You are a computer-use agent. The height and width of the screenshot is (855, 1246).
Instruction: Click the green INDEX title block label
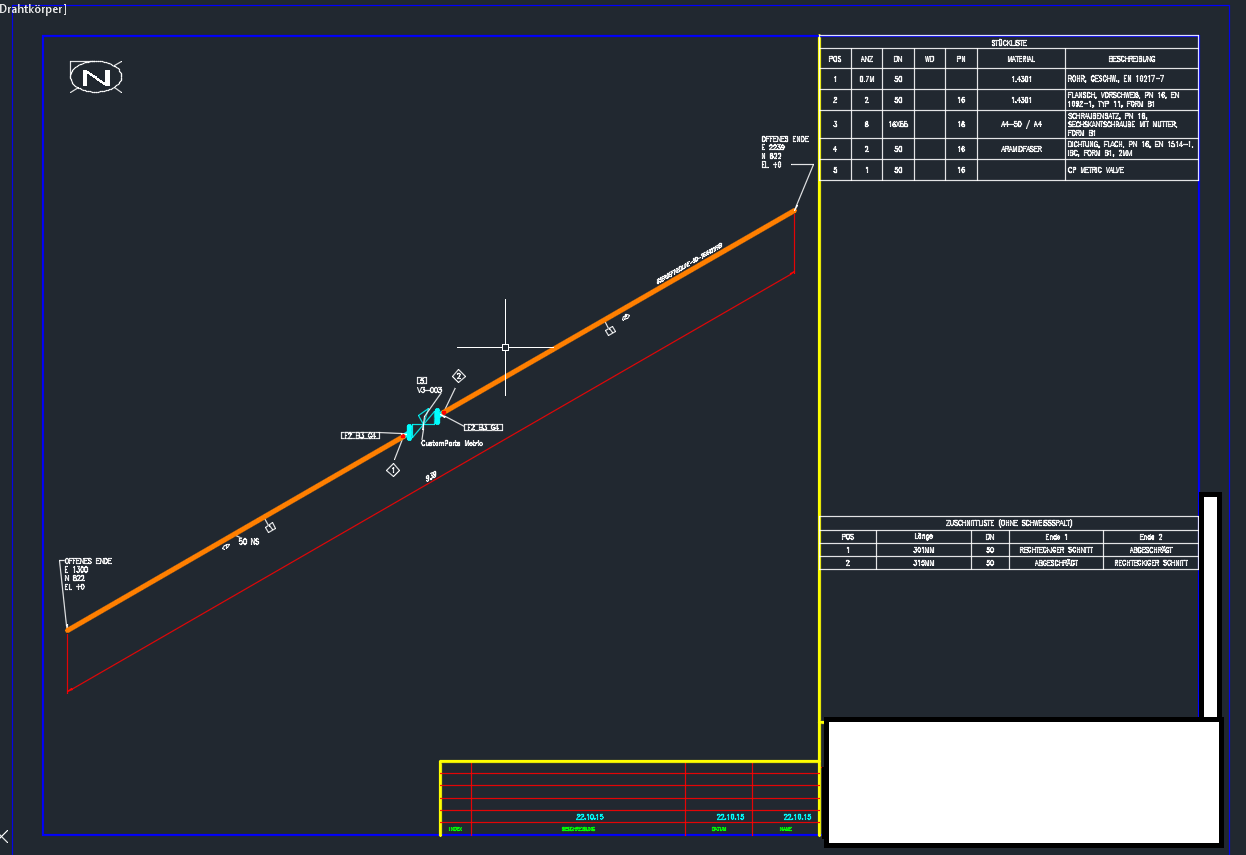[455, 829]
